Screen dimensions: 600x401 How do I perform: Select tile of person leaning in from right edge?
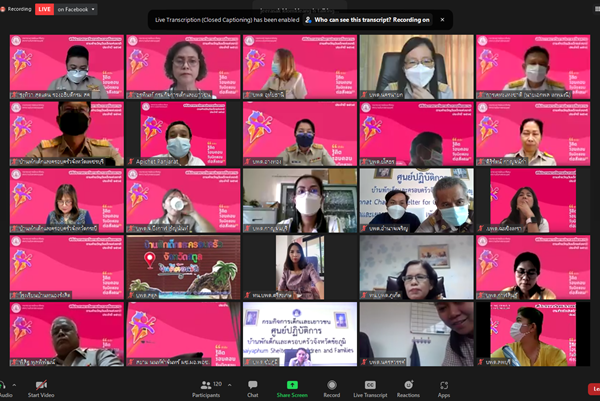pos(416,334)
